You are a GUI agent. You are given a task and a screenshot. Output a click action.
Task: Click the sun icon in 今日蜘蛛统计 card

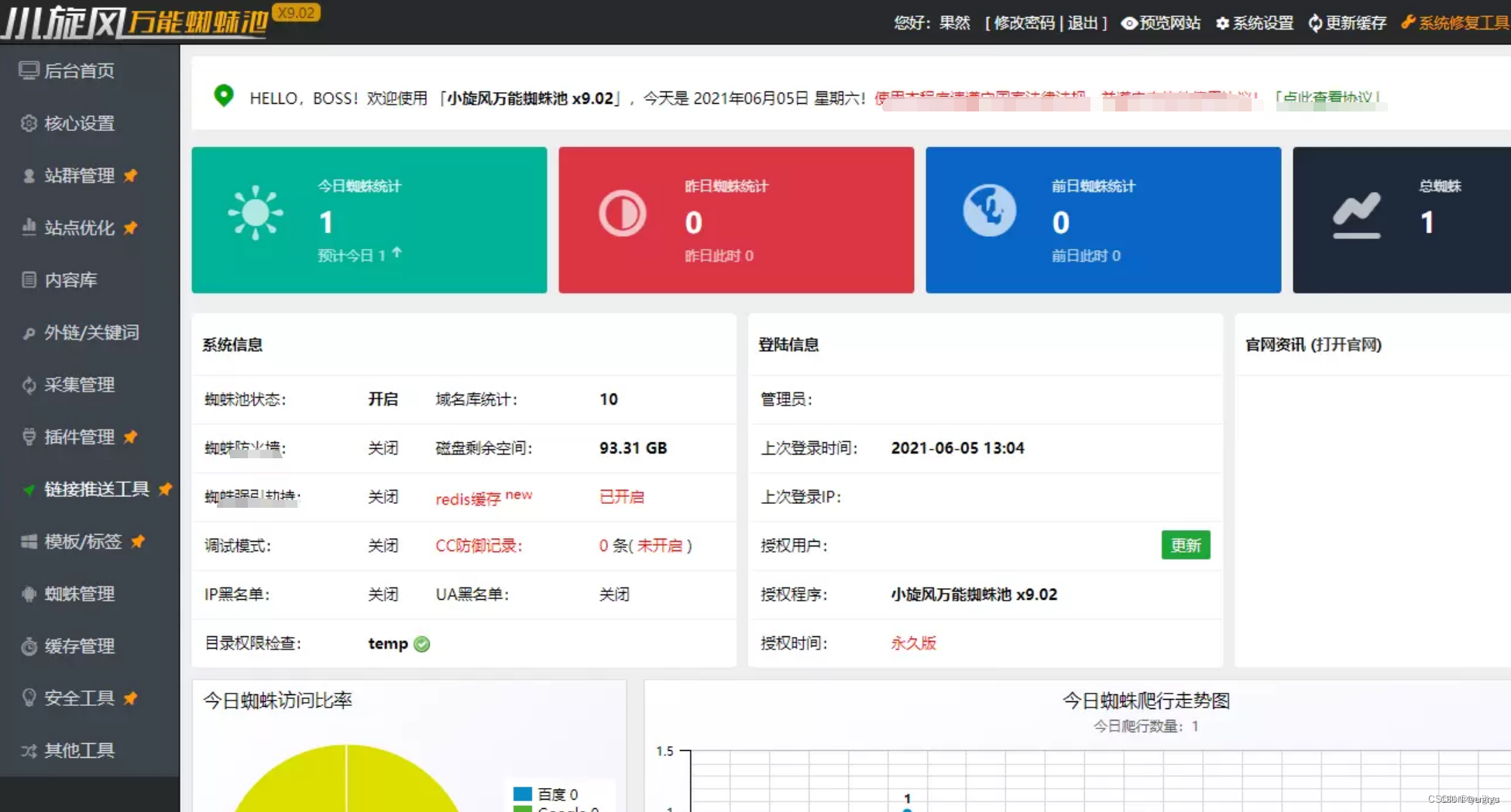(255, 213)
